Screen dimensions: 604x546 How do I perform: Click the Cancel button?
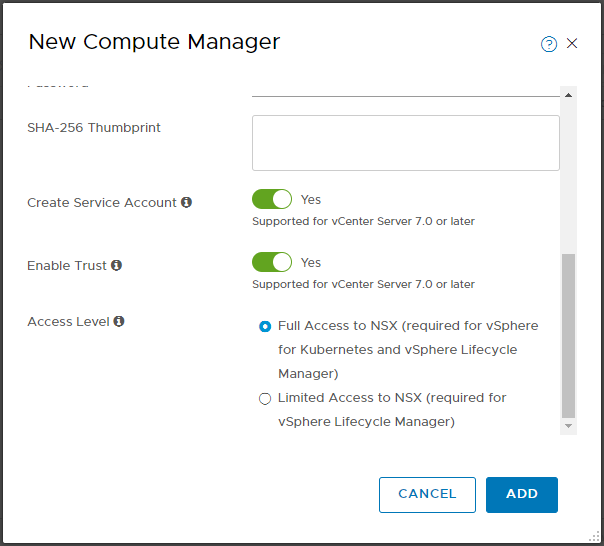pos(427,495)
